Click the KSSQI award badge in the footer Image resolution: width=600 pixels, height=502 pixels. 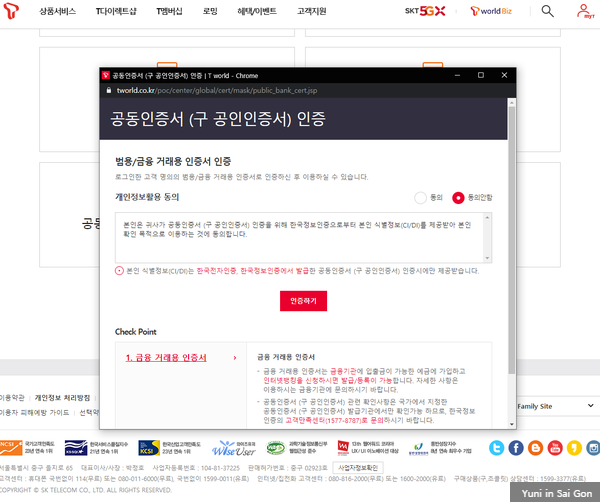pos(96,448)
